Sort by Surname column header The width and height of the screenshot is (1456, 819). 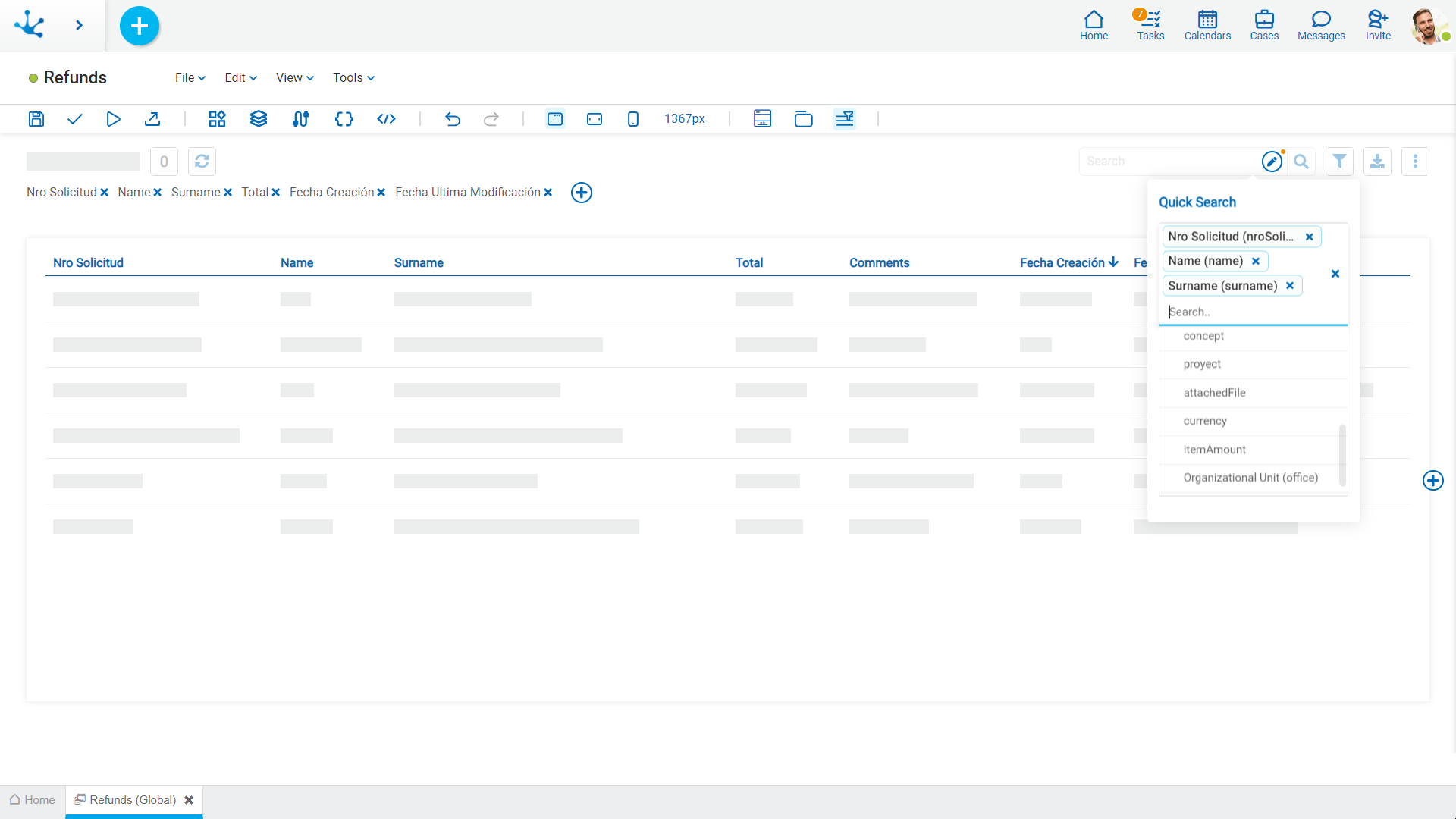(419, 262)
